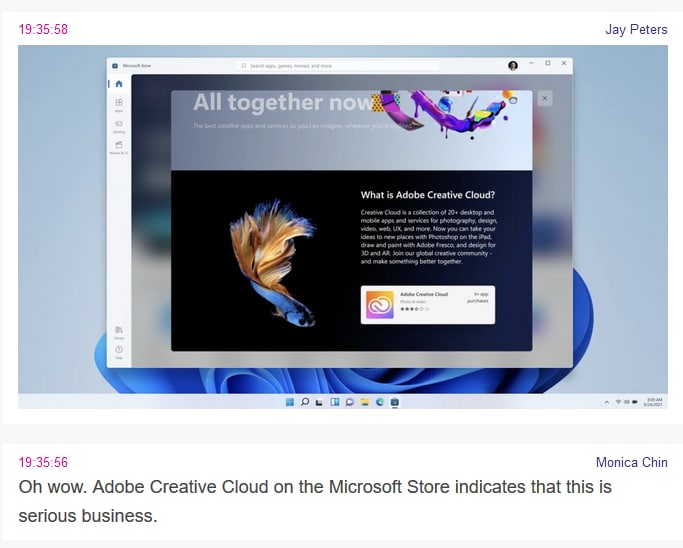Open the Apps section in the sidebar
683x548 pixels.
click(x=119, y=105)
